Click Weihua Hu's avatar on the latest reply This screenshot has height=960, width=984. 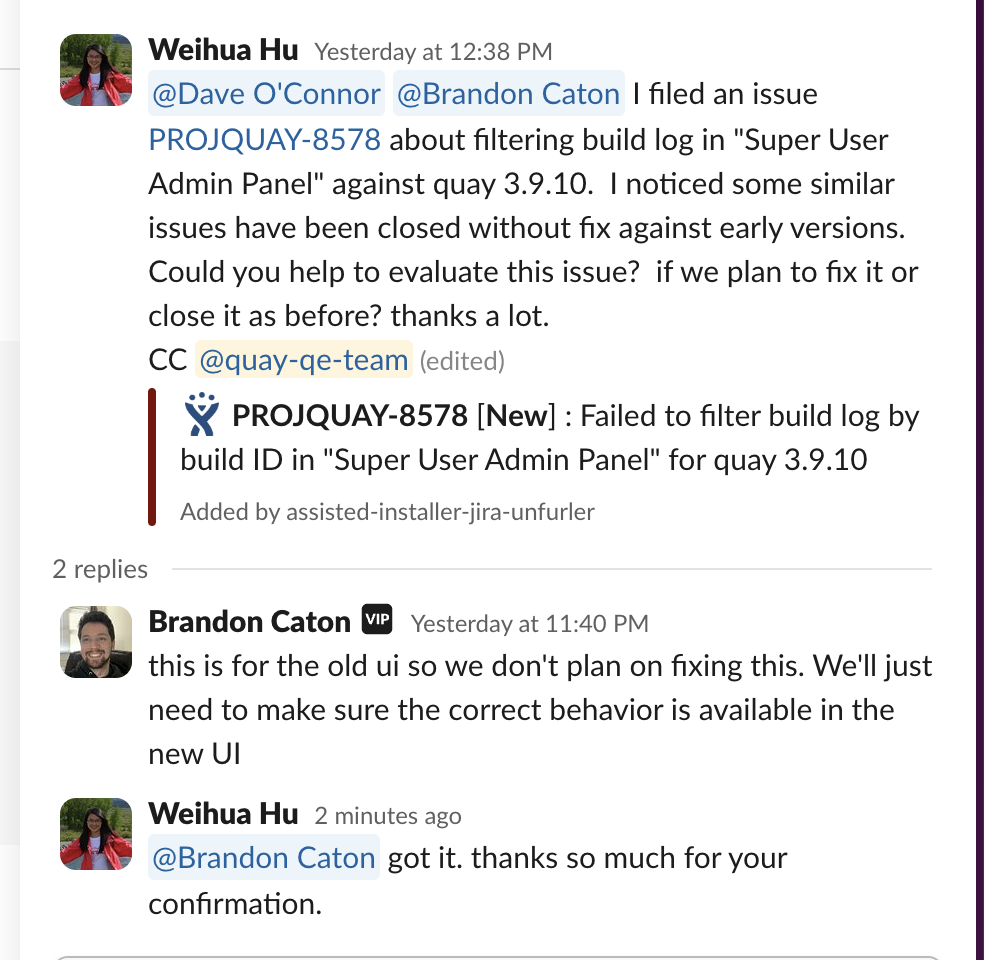[96, 834]
